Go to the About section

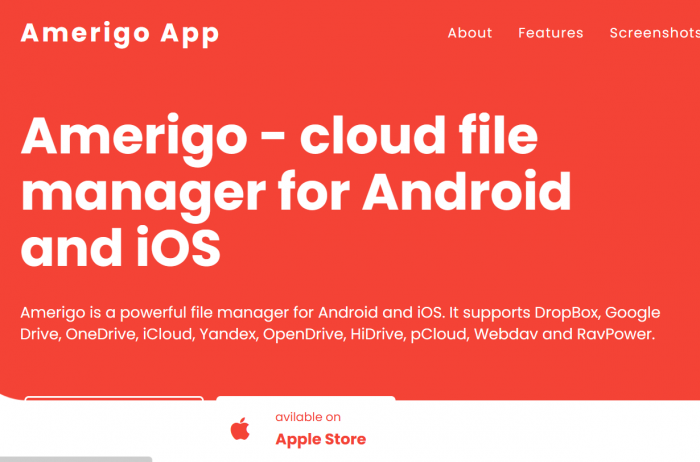point(470,33)
